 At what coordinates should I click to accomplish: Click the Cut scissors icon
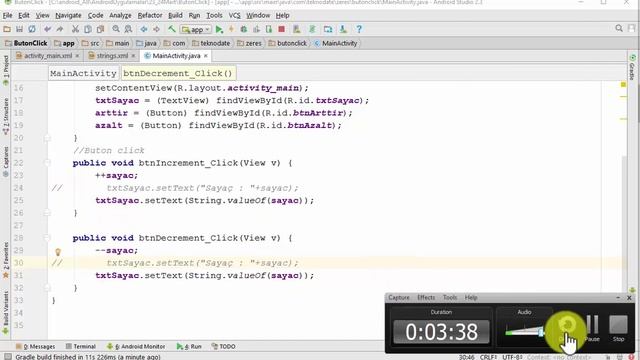75,29
